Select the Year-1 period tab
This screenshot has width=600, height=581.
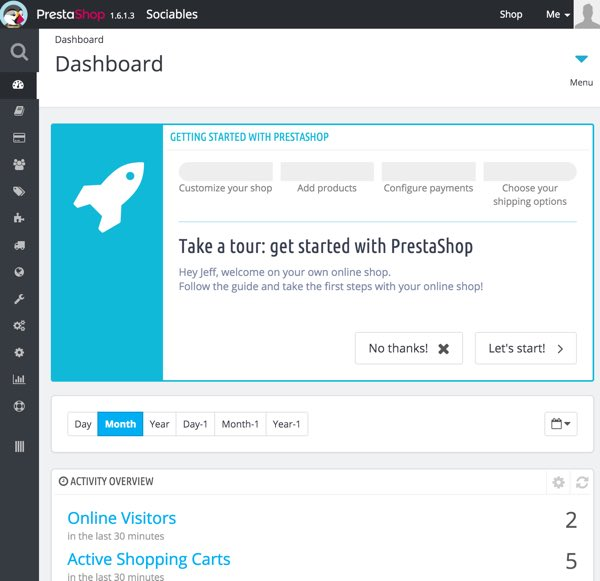point(287,424)
